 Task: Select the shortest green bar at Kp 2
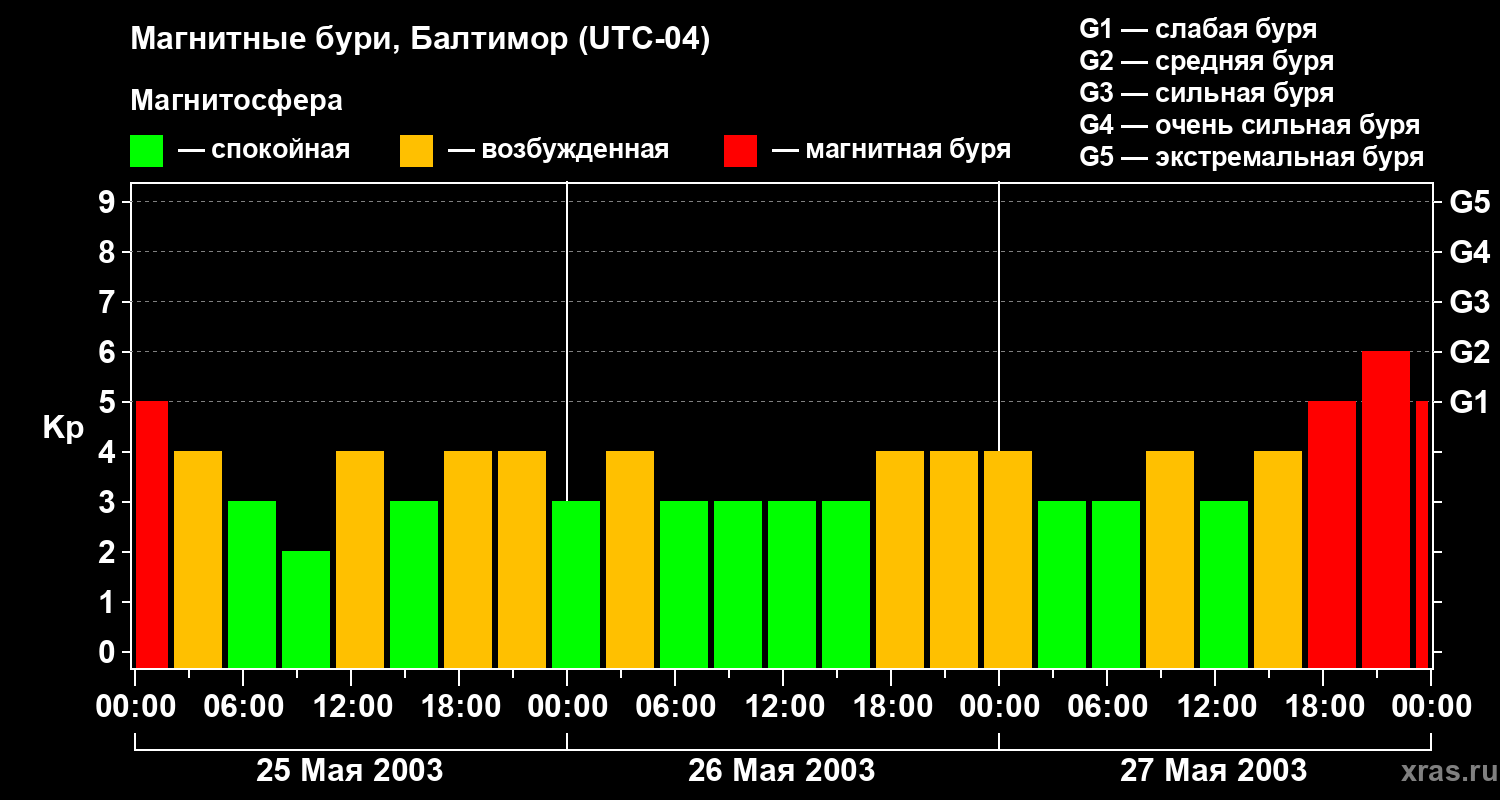click(x=306, y=608)
